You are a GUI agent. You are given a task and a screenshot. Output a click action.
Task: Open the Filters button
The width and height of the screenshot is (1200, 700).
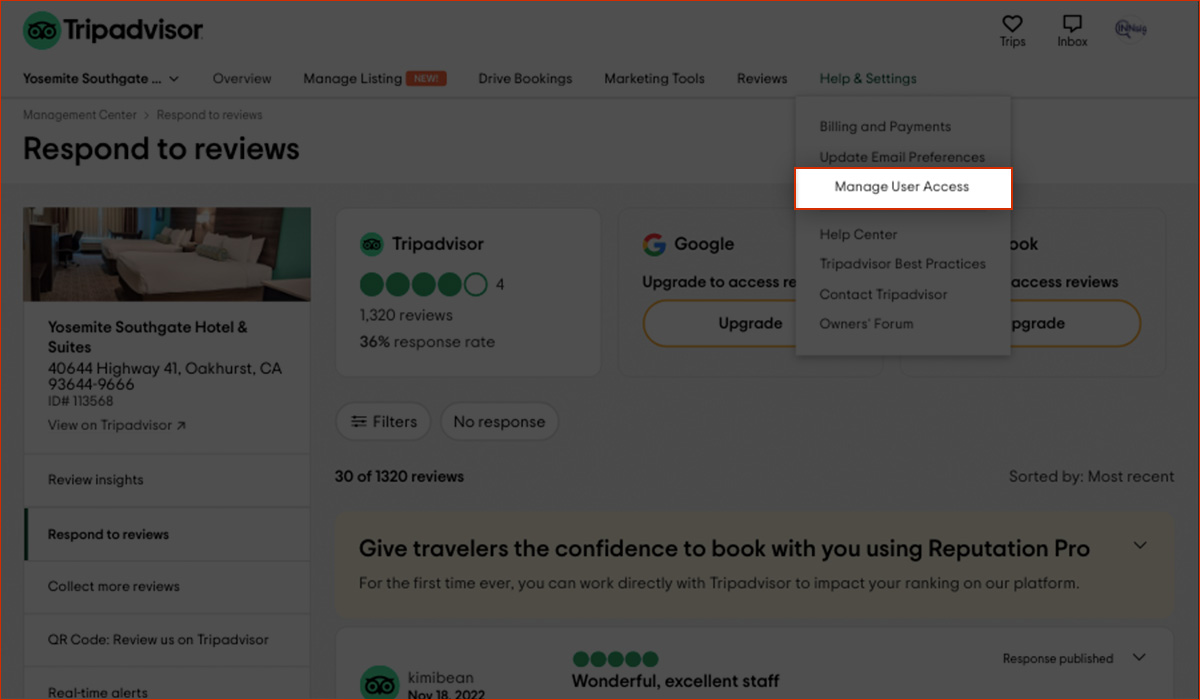click(x=383, y=422)
